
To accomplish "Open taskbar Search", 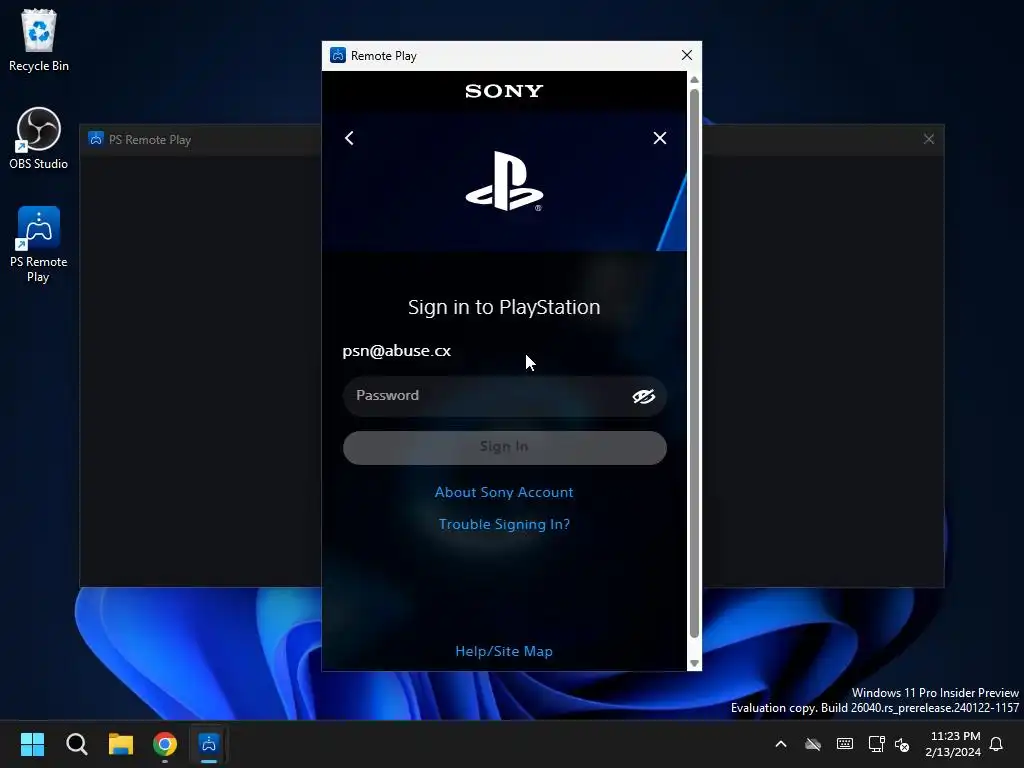I will [x=76, y=744].
